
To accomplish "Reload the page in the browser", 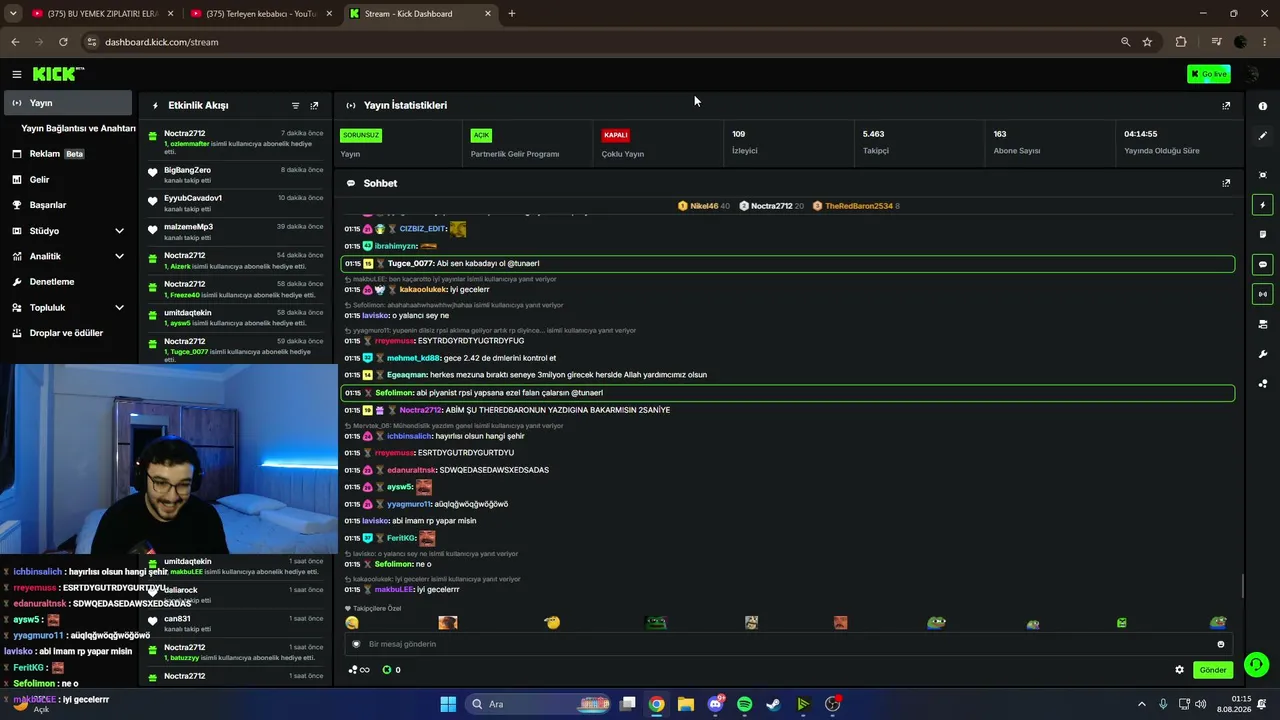I will click(x=63, y=42).
